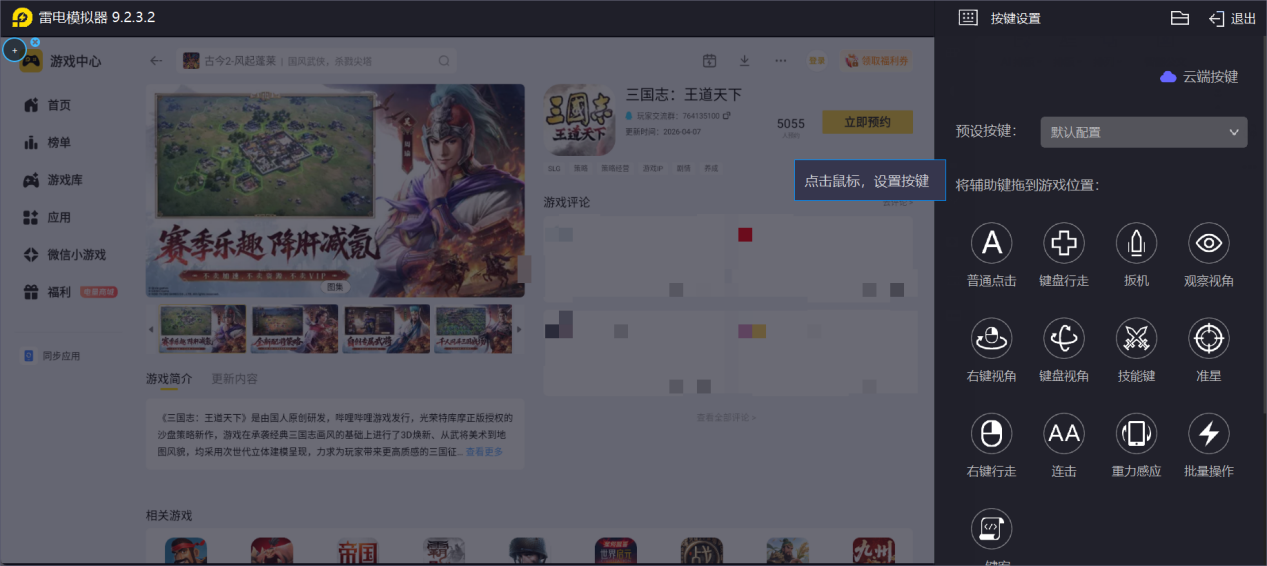Open 榜单 in the sidebar
The height and width of the screenshot is (566, 1267).
pos(47,142)
